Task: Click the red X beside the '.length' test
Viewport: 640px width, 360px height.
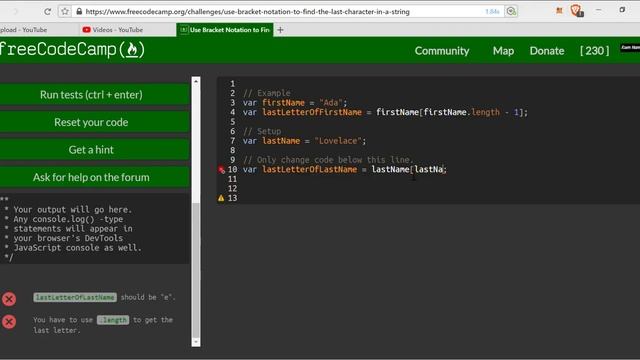Action: [x=9, y=322]
